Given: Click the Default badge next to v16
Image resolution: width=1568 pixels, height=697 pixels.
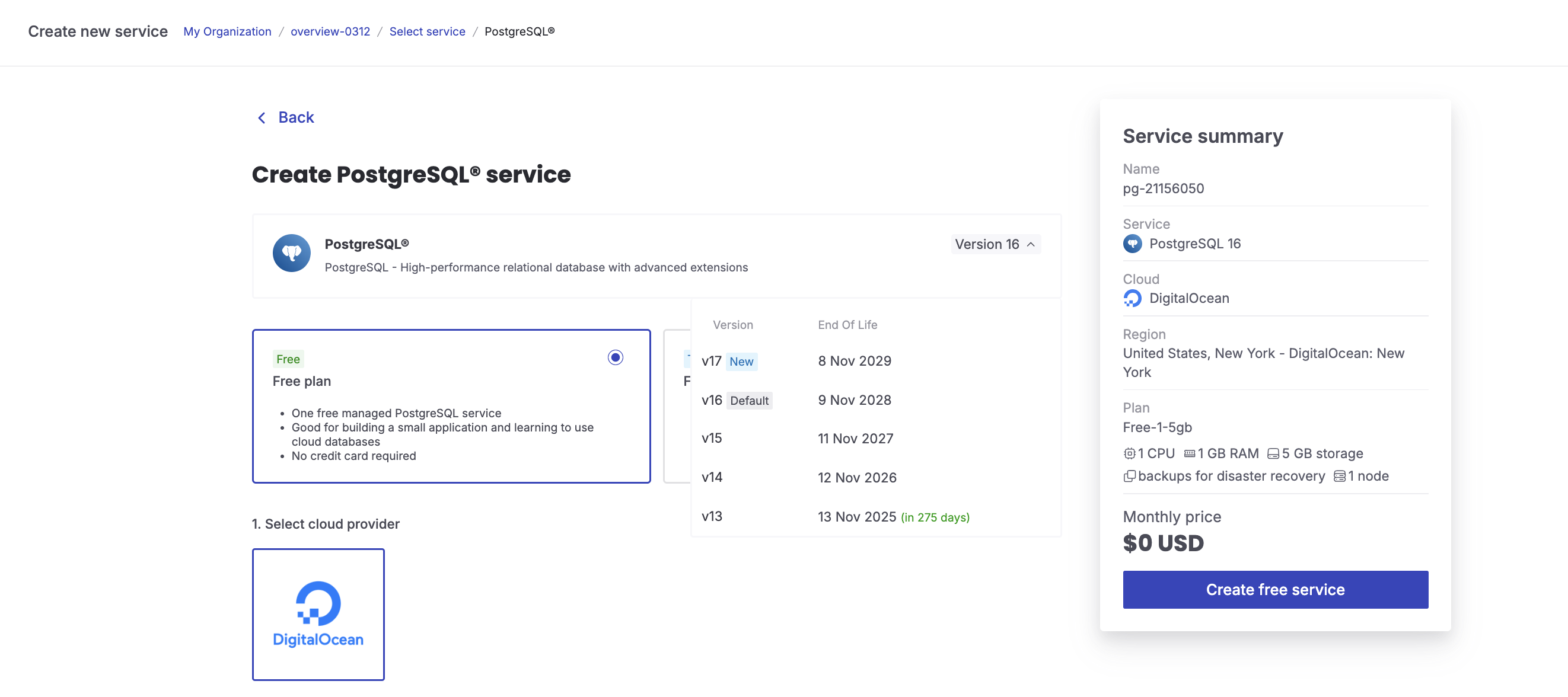Looking at the screenshot, I should point(749,400).
